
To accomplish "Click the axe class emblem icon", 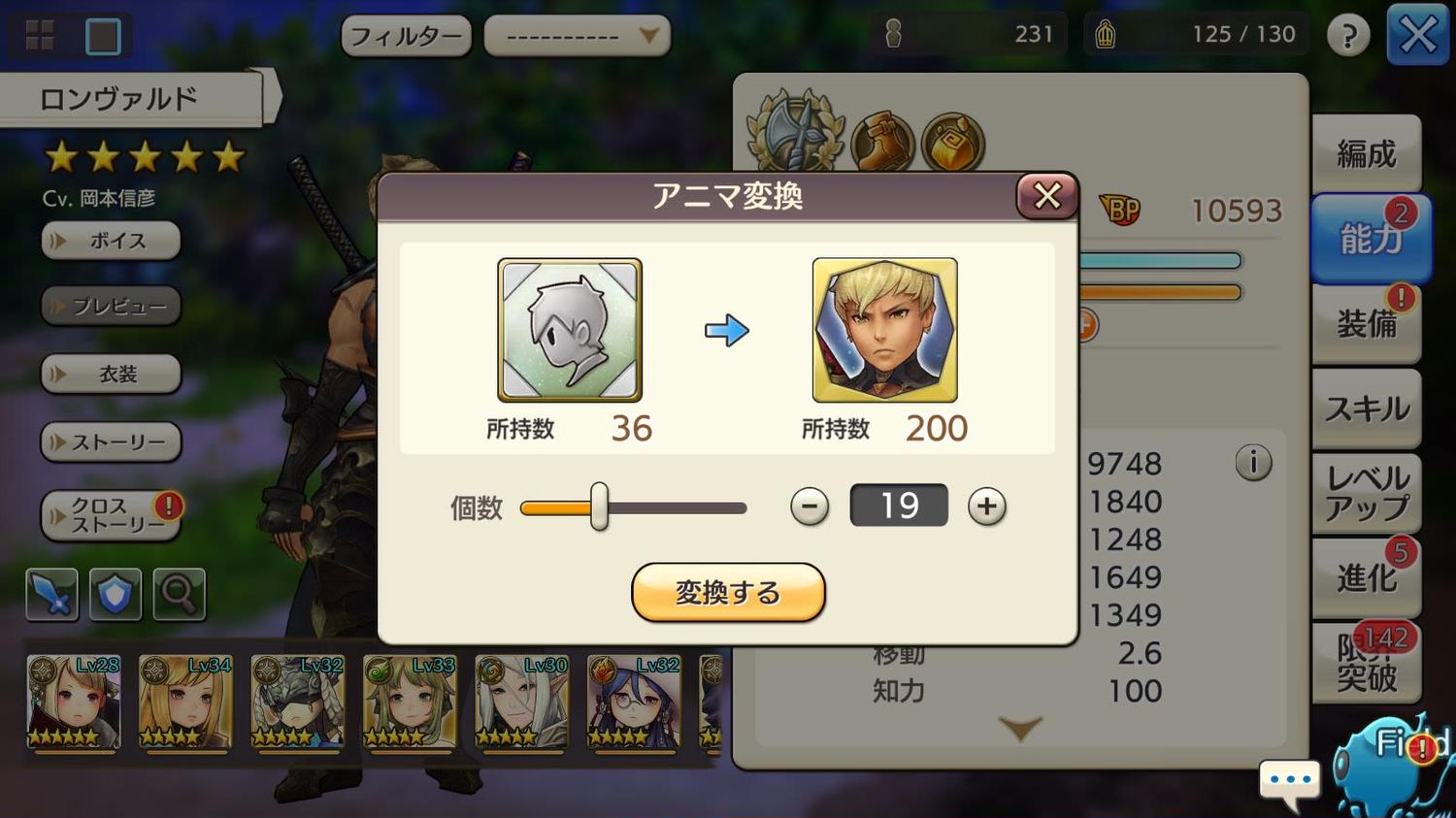I will pos(795,133).
